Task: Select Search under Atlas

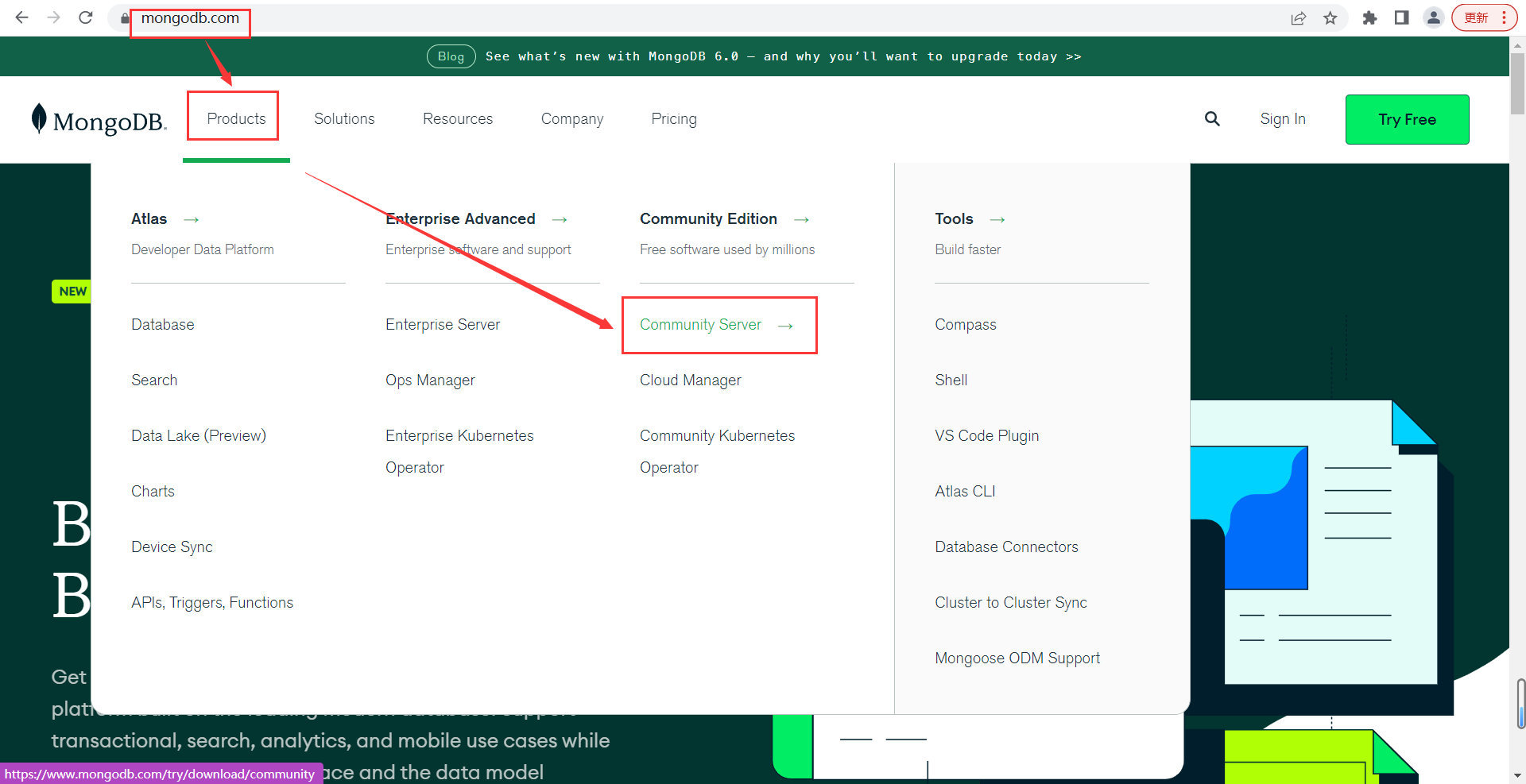Action: pos(154,380)
